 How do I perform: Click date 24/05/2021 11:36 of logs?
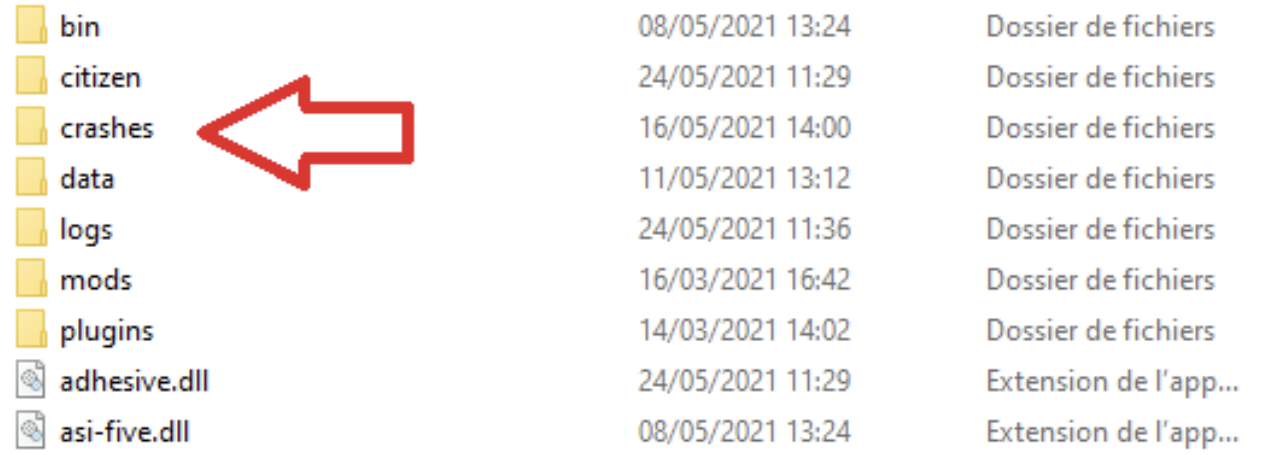click(745, 229)
